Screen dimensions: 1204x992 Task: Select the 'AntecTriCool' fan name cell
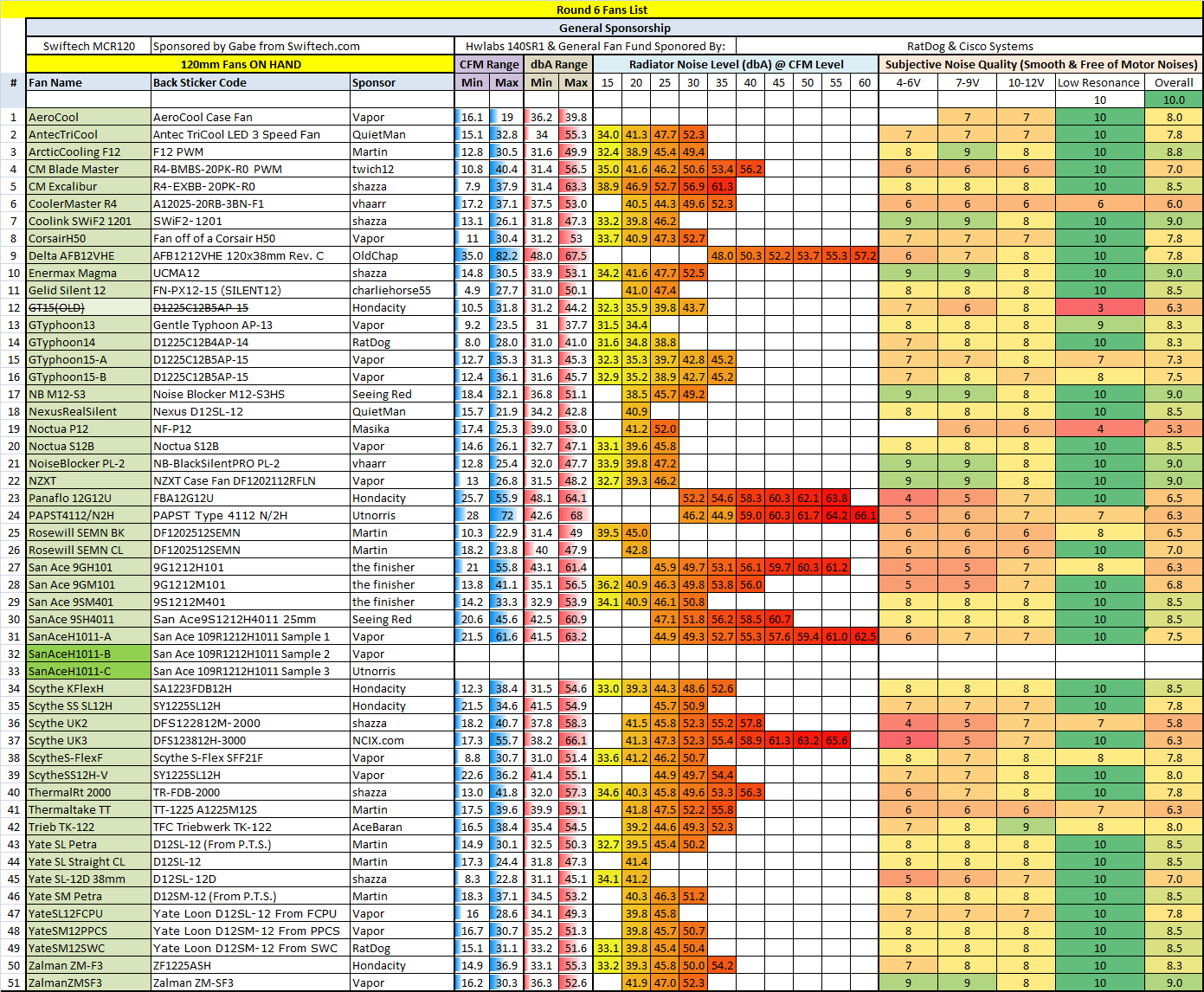click(89, 134)
